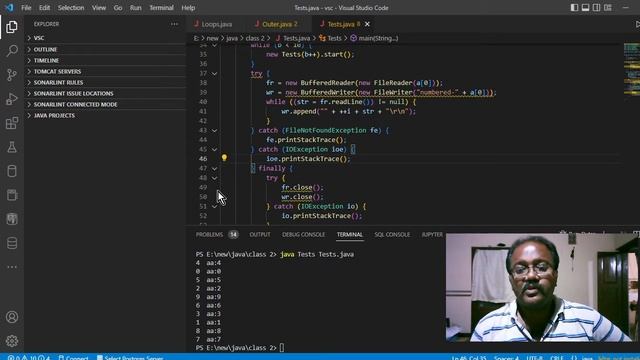Open the Run menu
Viewport: 640px width, 360px height.
coord(136,7)
